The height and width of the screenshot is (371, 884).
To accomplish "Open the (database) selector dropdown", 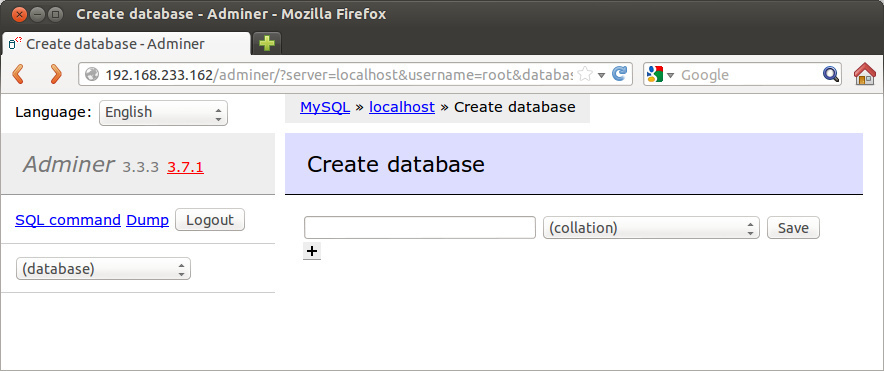I will click(x=103, y=269).
